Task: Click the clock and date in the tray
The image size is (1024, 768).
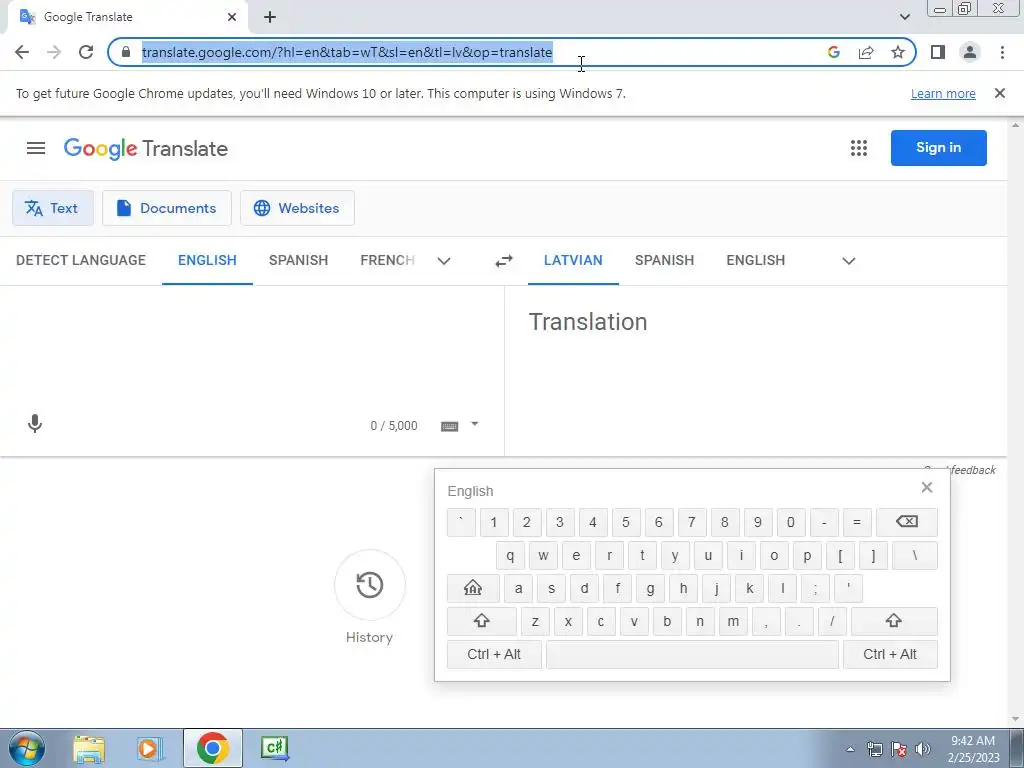Action: coord(973,749)
